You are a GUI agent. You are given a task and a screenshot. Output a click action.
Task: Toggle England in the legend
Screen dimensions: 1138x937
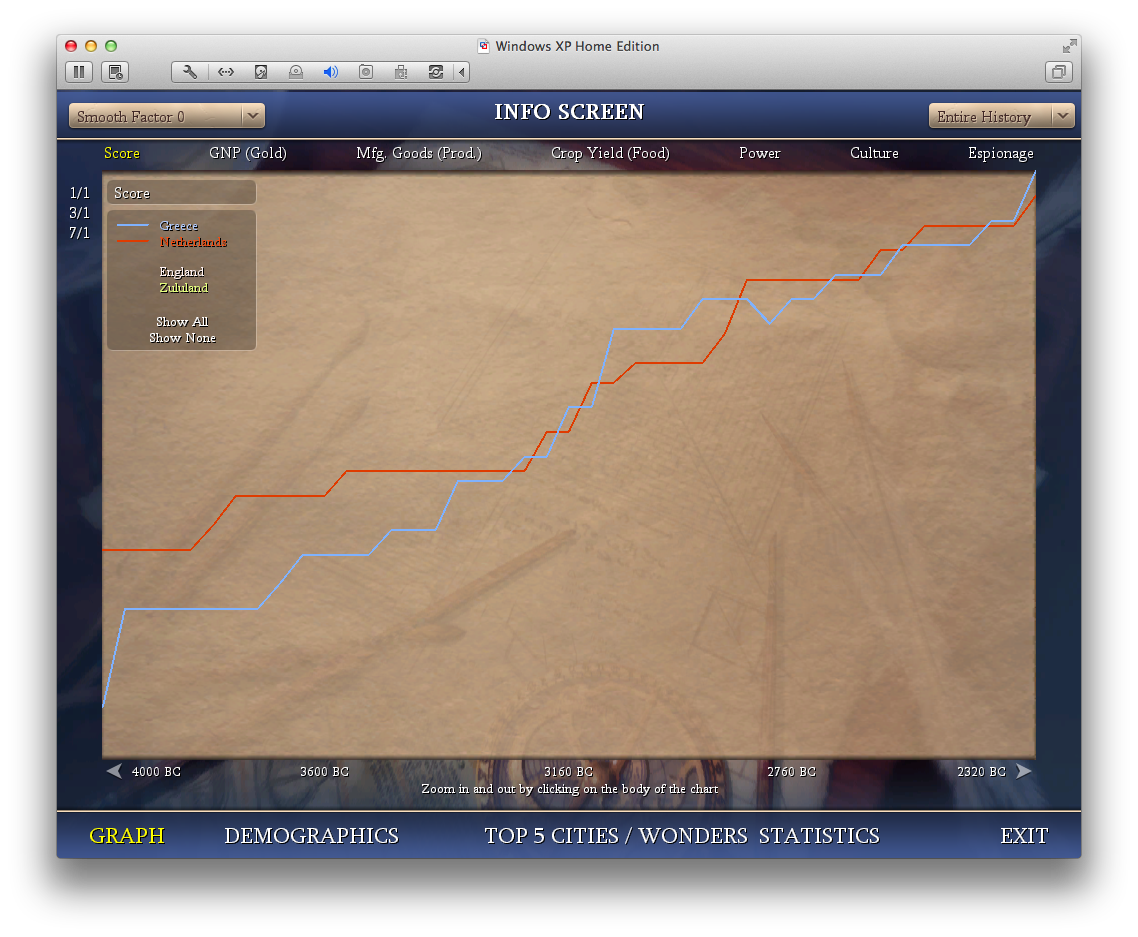point(181,271)
